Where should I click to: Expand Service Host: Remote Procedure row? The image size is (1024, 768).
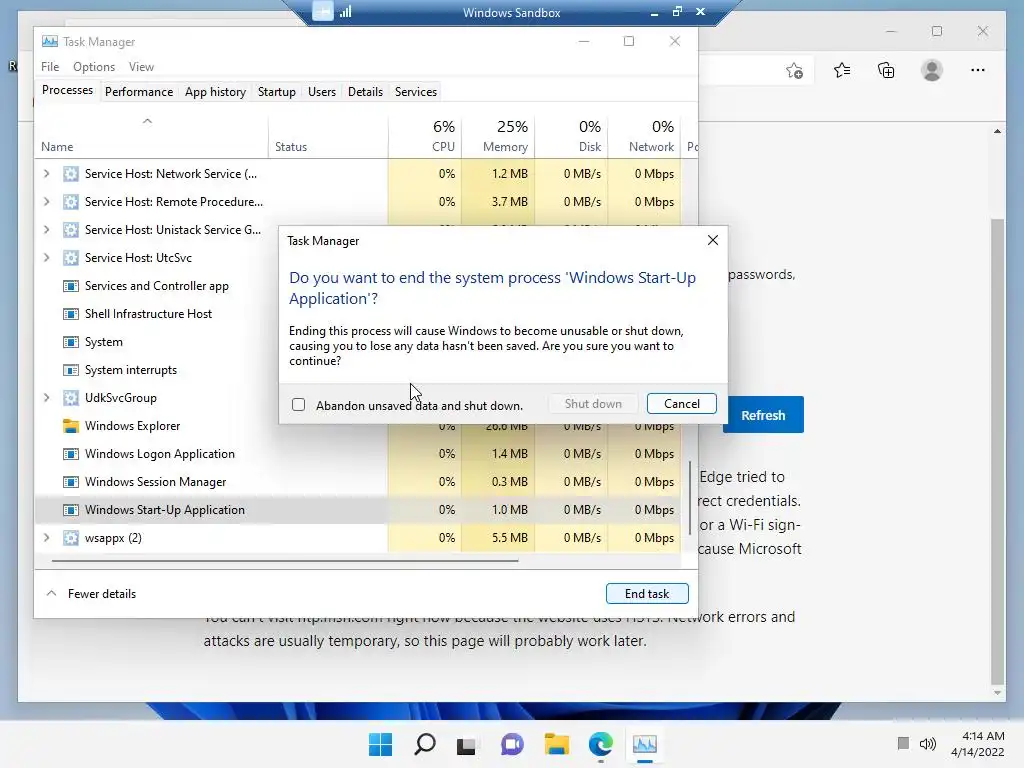(46, 202)
